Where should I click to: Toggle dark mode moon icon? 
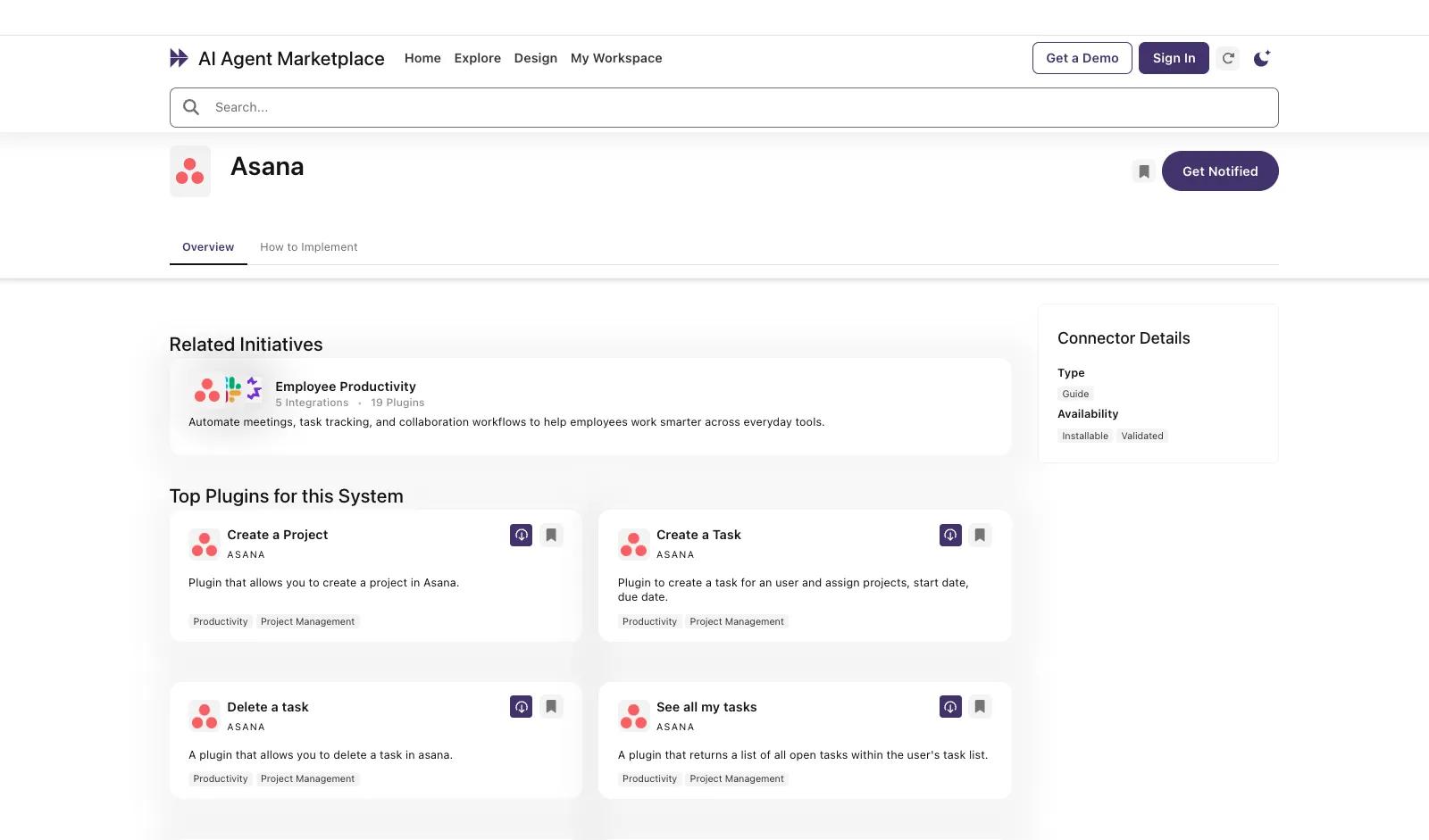click(x=1262, y=58)
